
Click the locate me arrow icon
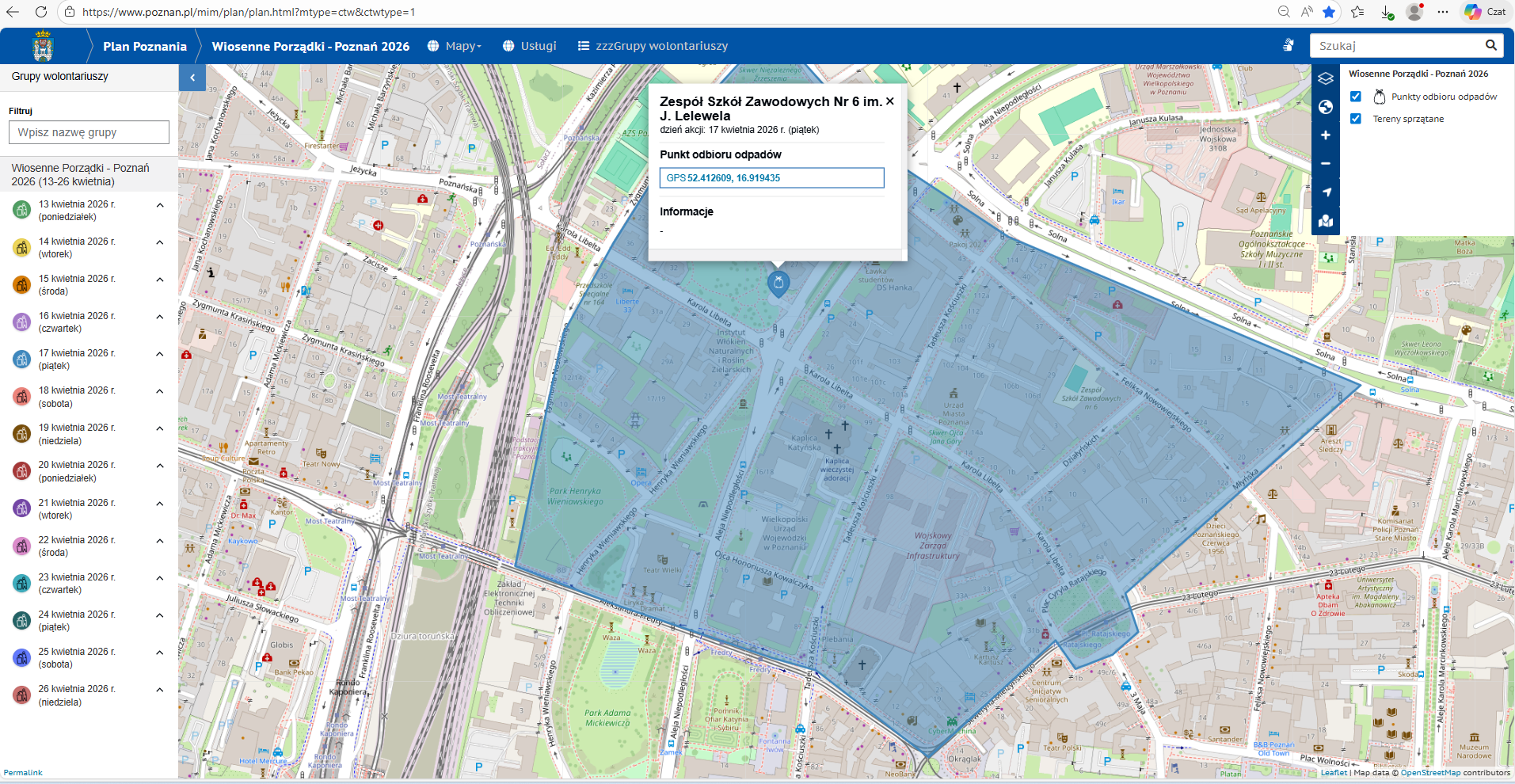(x=1326, y=192)
